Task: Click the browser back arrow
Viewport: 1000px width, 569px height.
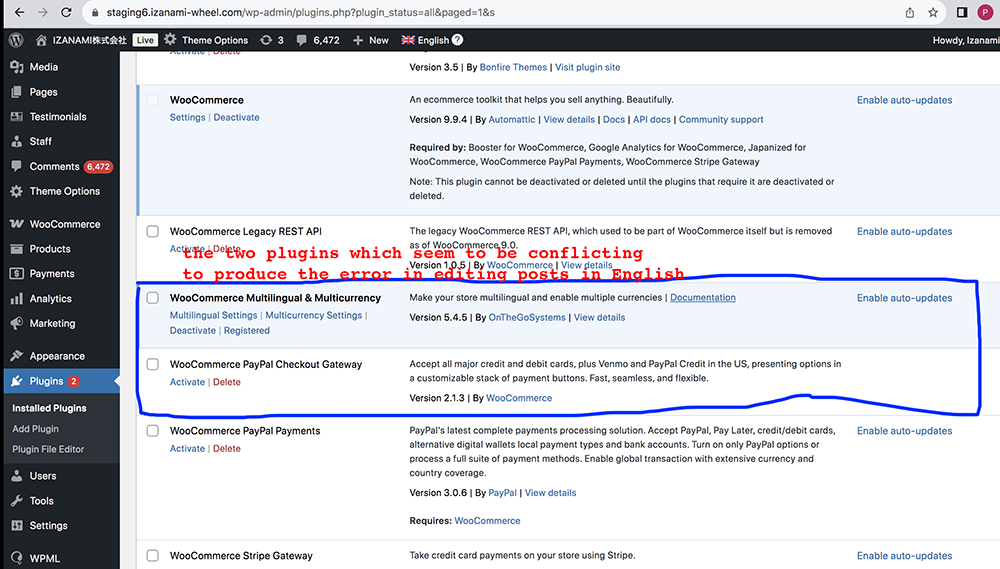Action: point(20,12)
